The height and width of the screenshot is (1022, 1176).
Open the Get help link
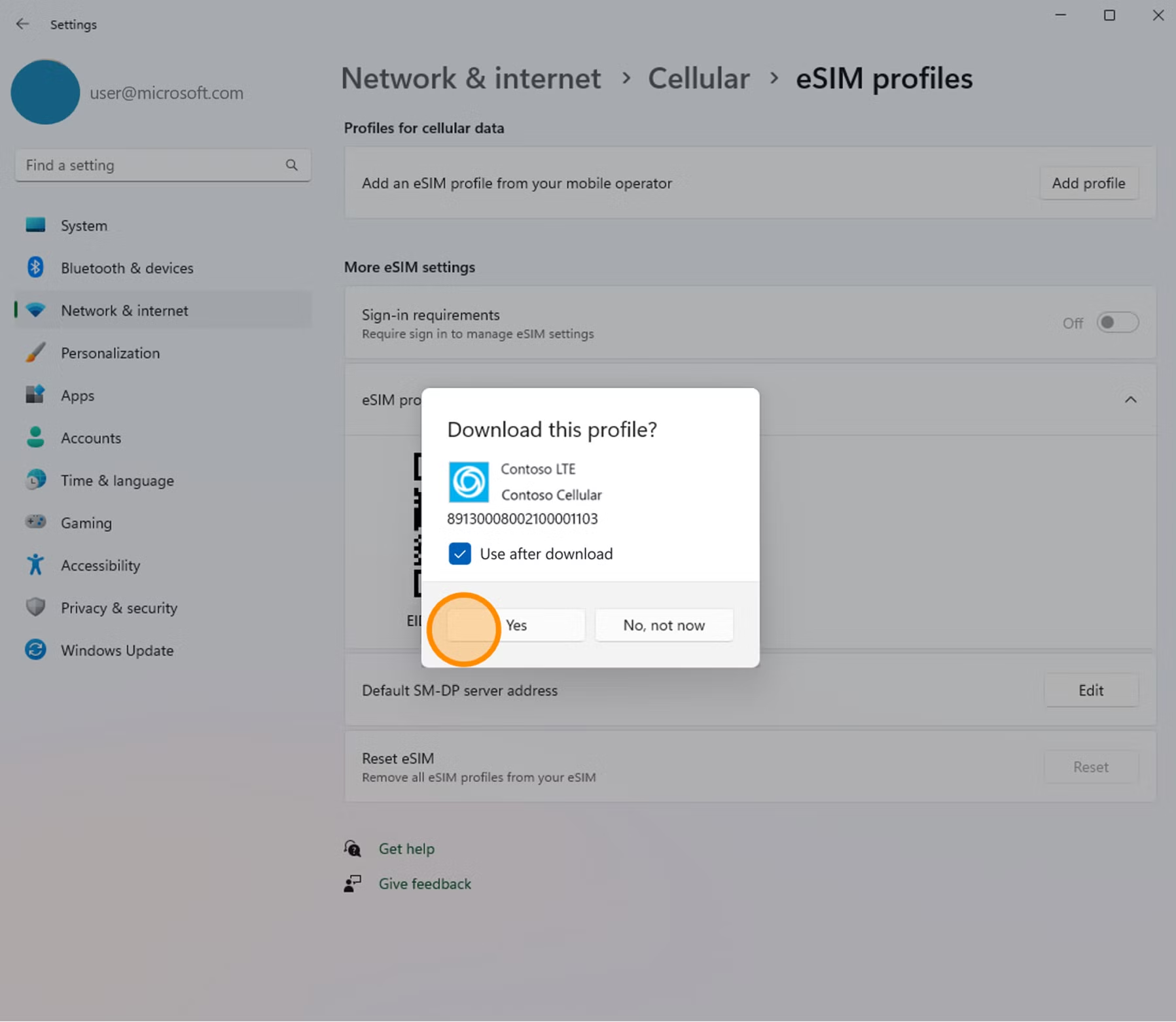[406, 849]
